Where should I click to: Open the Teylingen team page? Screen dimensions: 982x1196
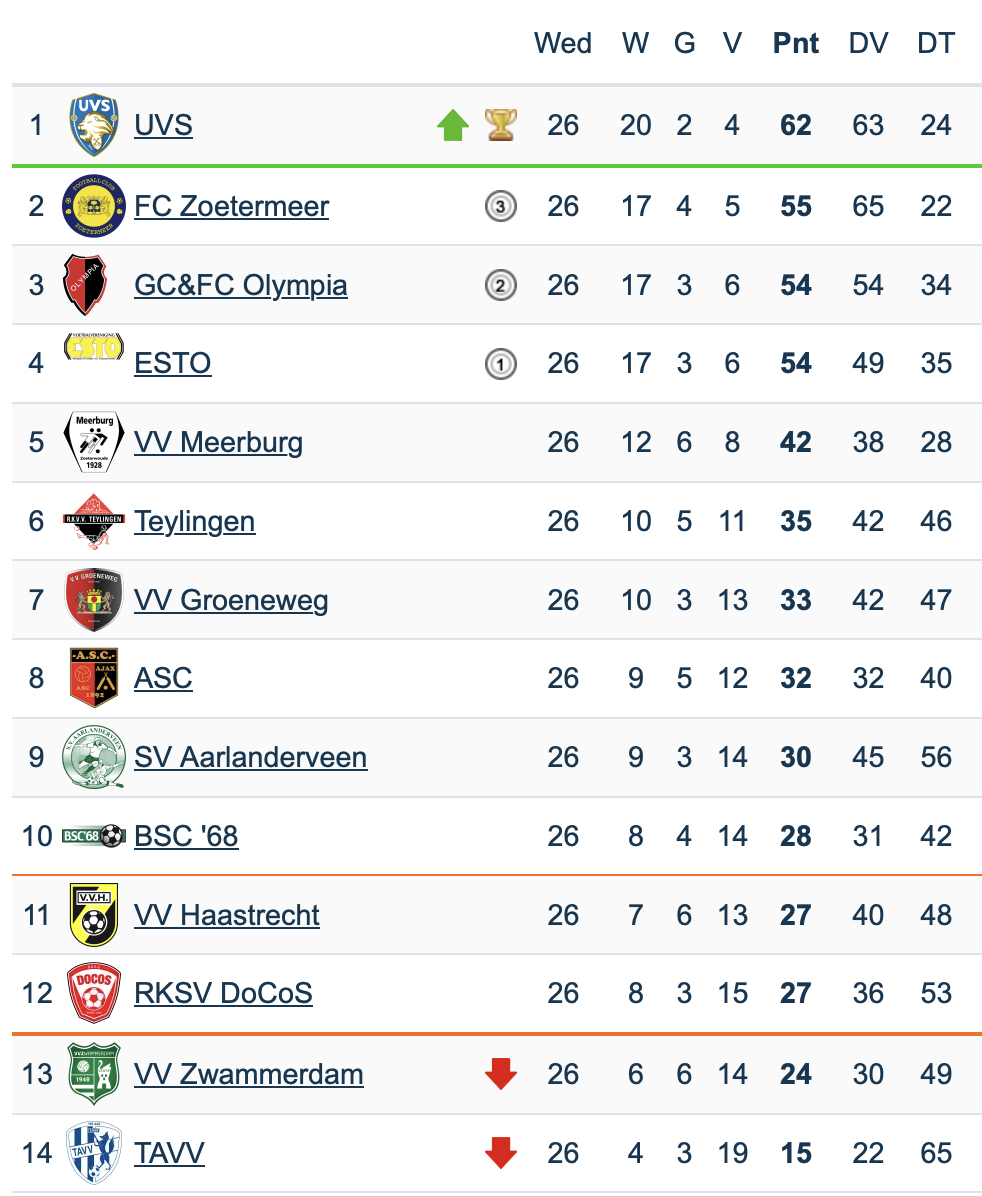[x=194, y=521]
